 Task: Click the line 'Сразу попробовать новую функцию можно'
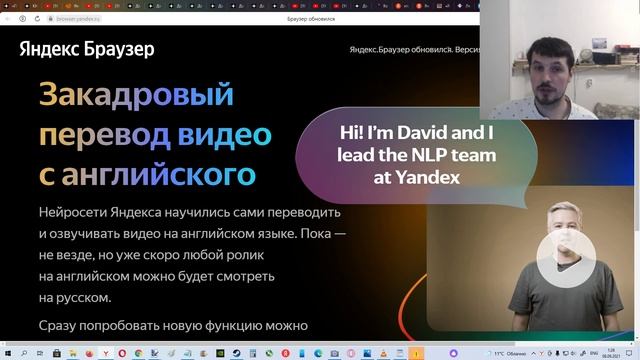click(x=173, y=326)
